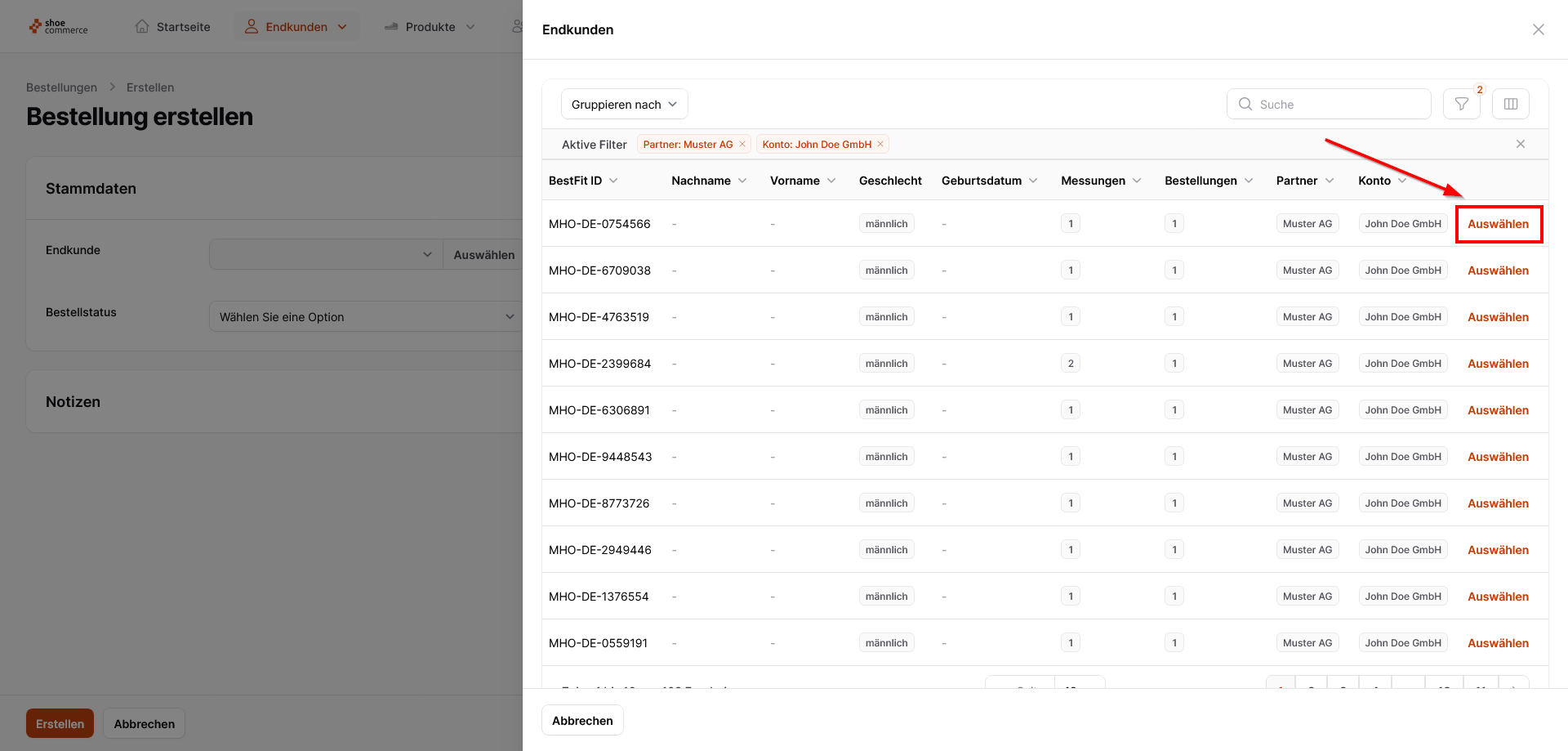The width and height of the screenshot is (1568, 751).
Task: Open the Nachname column sort menu
Action: tap(742, 181)
